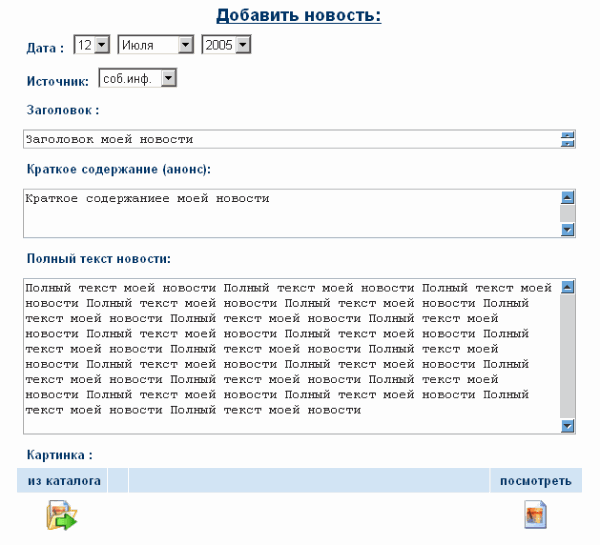This screenshot has height=545, width=600.
Task: Click scroll-down arrow in the 'Краткое содержание' textarea
Action: 567,229
